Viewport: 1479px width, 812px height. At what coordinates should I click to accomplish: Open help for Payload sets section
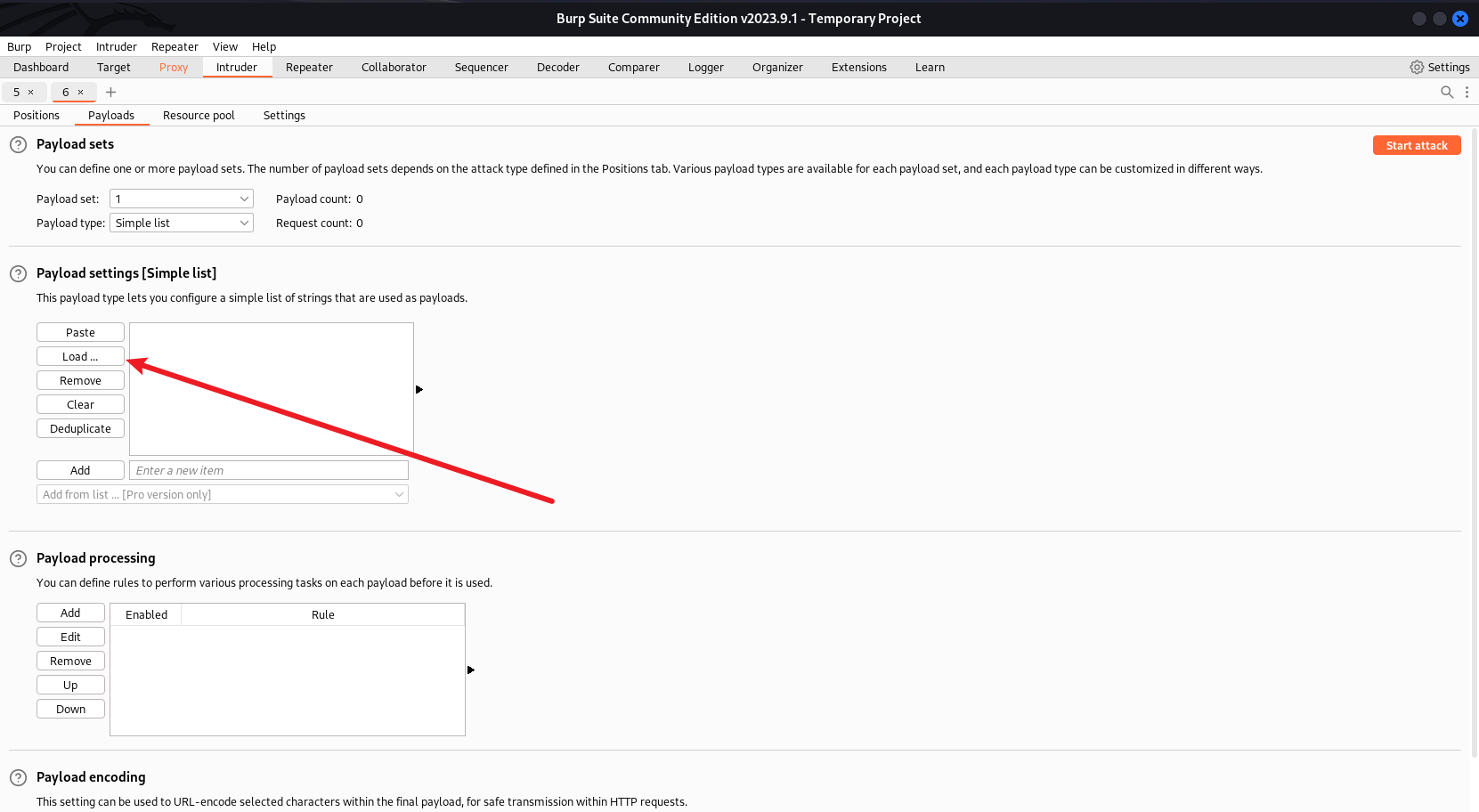coord(18,144)
